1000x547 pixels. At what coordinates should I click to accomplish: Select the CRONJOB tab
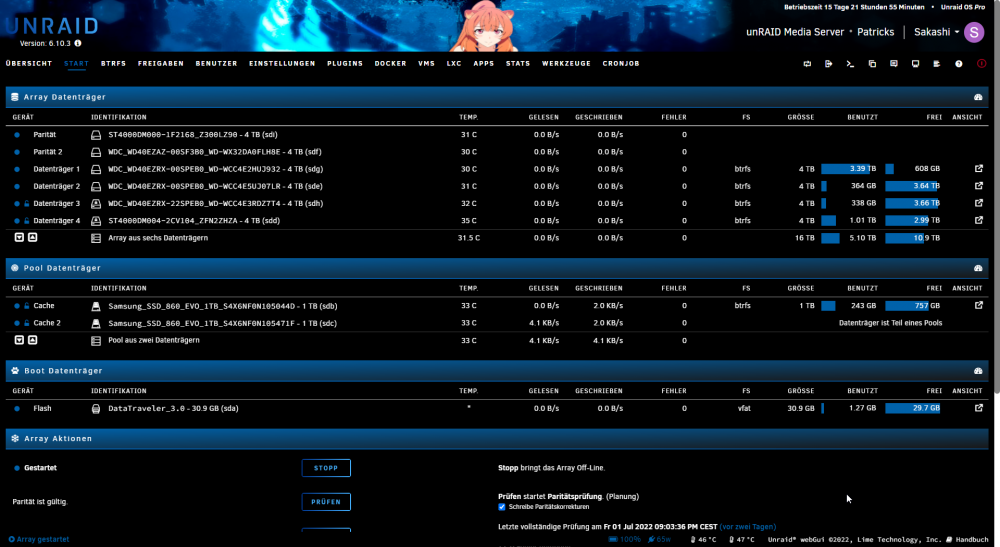[x=621, y=64]
